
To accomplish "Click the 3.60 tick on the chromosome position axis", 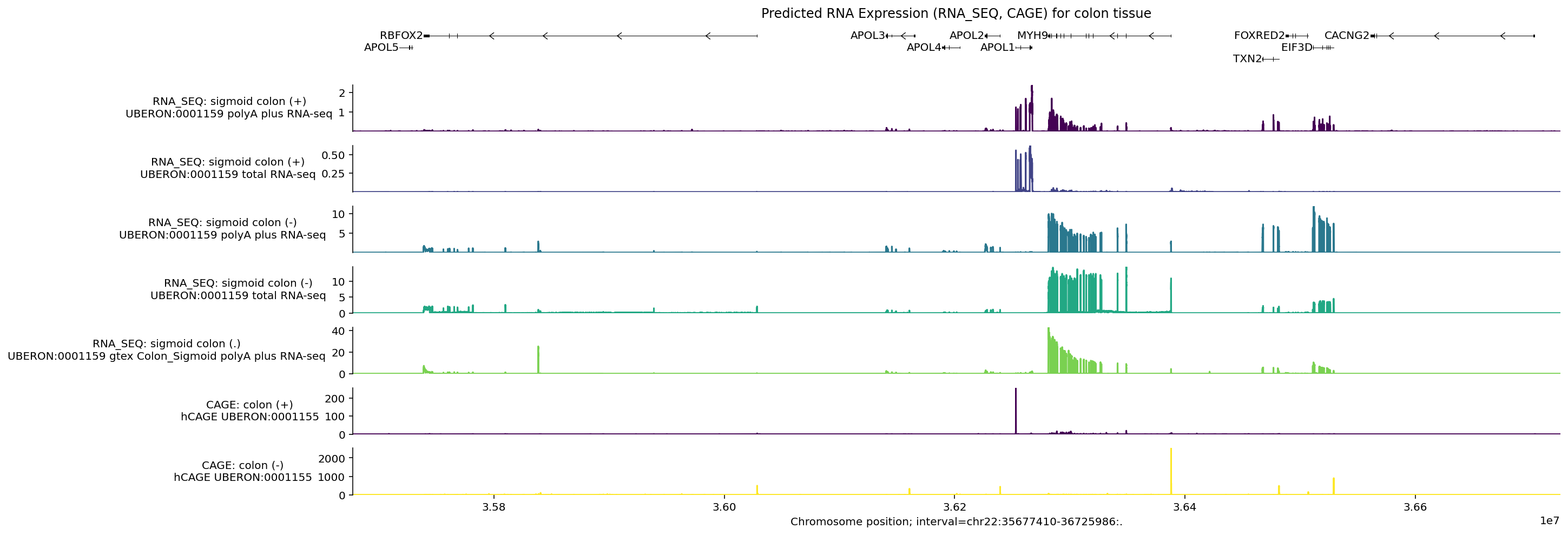I will (724, 507).
